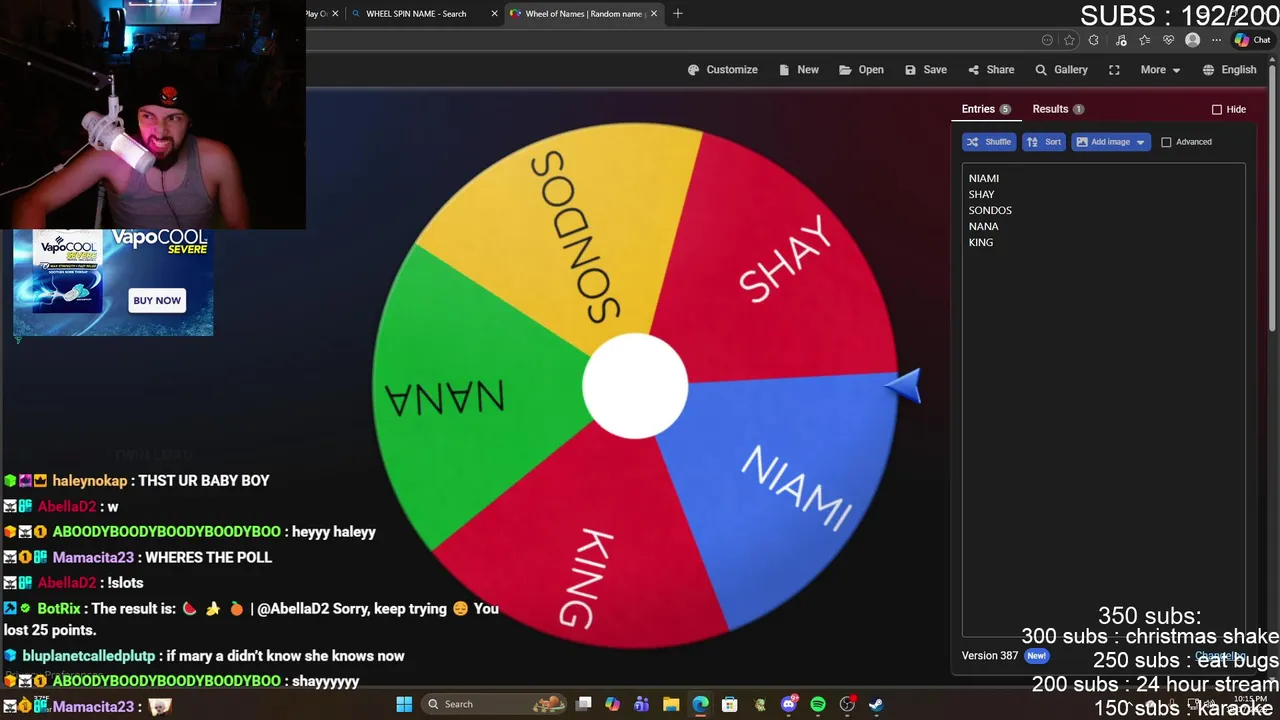Screen dimensions: 1280x720
Task: Open browser Settings and more menu
Action: tap(1216, 40)
